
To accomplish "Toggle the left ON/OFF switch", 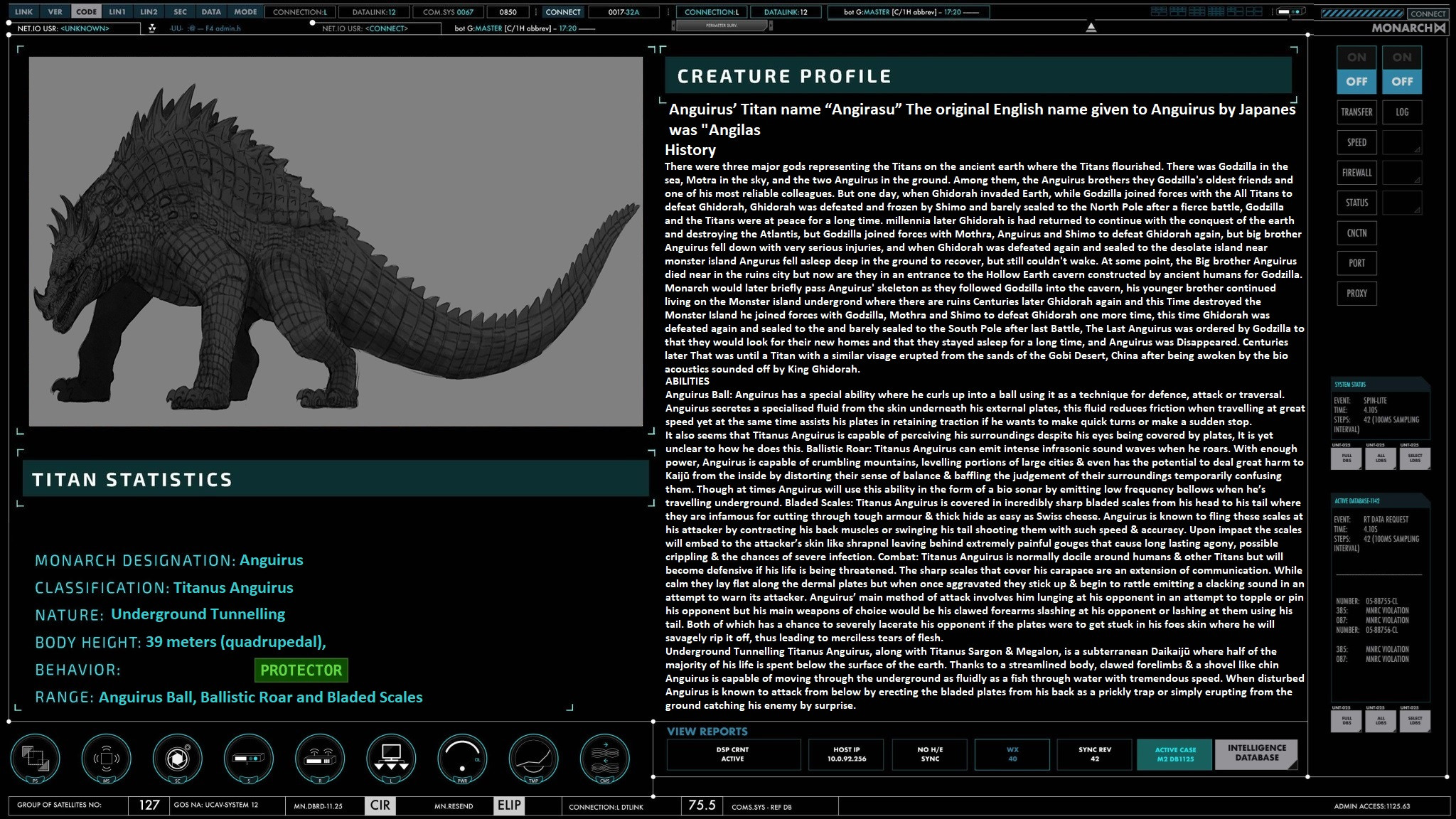I will tap(1356, 70).
